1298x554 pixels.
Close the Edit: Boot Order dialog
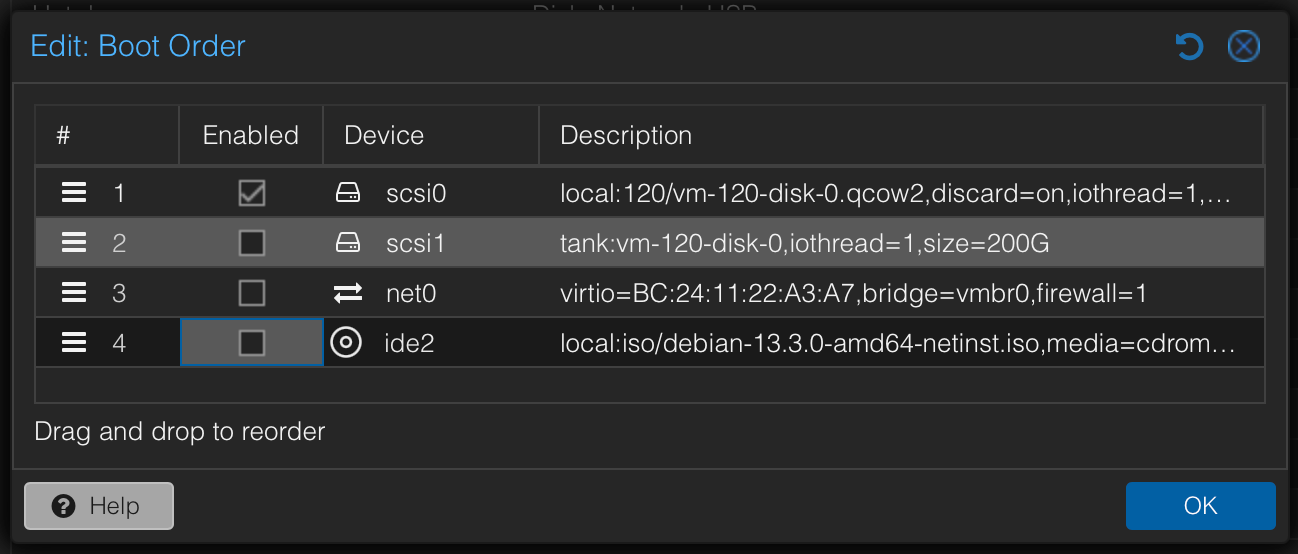[x=1243, y=46]
